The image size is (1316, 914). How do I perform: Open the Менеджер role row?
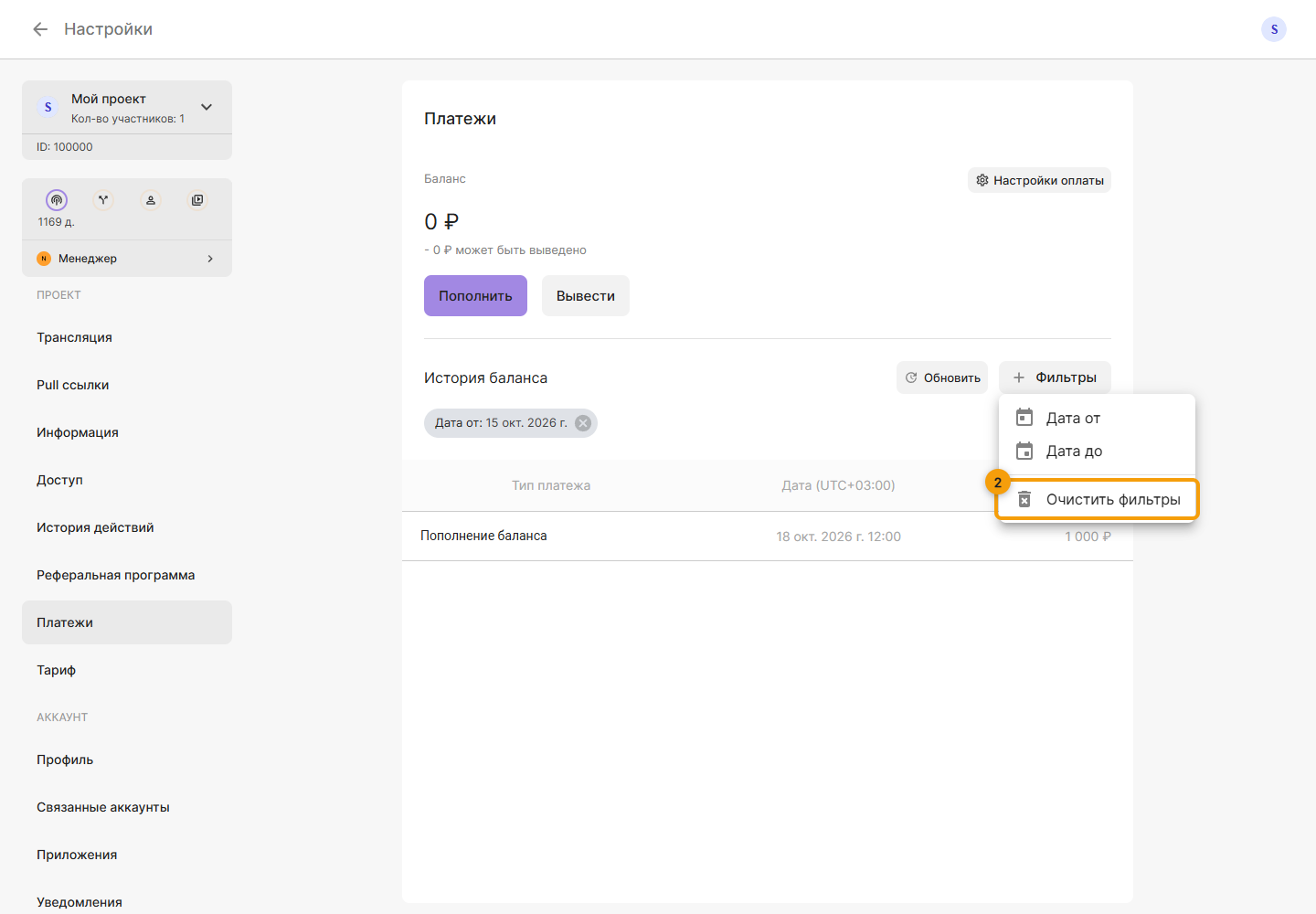click(127, 259)
